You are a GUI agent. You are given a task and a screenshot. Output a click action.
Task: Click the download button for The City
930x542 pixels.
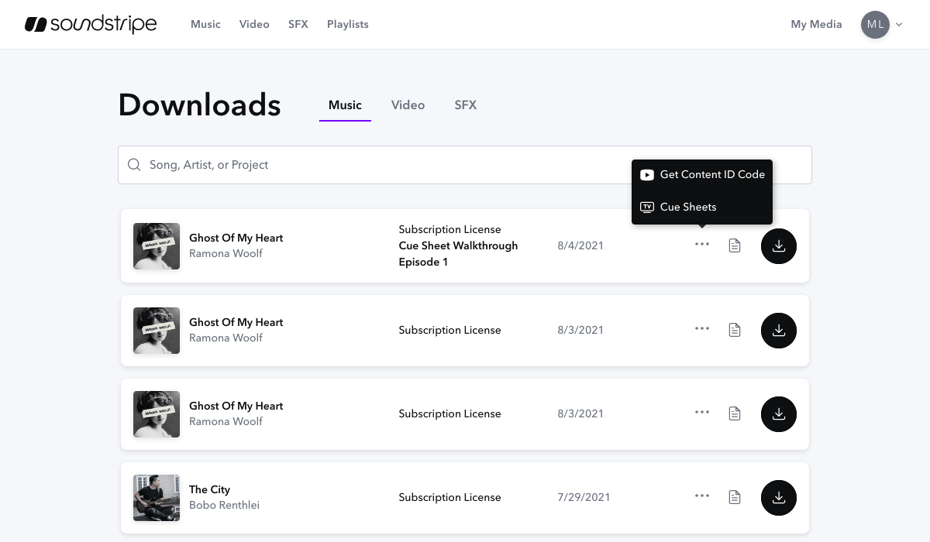click(x=778, y=498)
